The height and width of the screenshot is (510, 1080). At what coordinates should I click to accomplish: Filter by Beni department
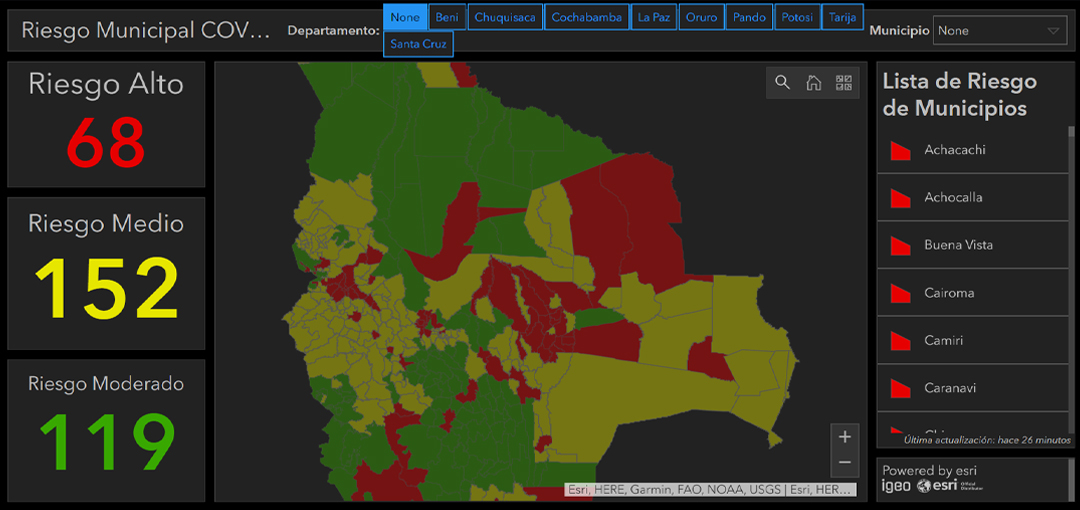pos(448,17)
